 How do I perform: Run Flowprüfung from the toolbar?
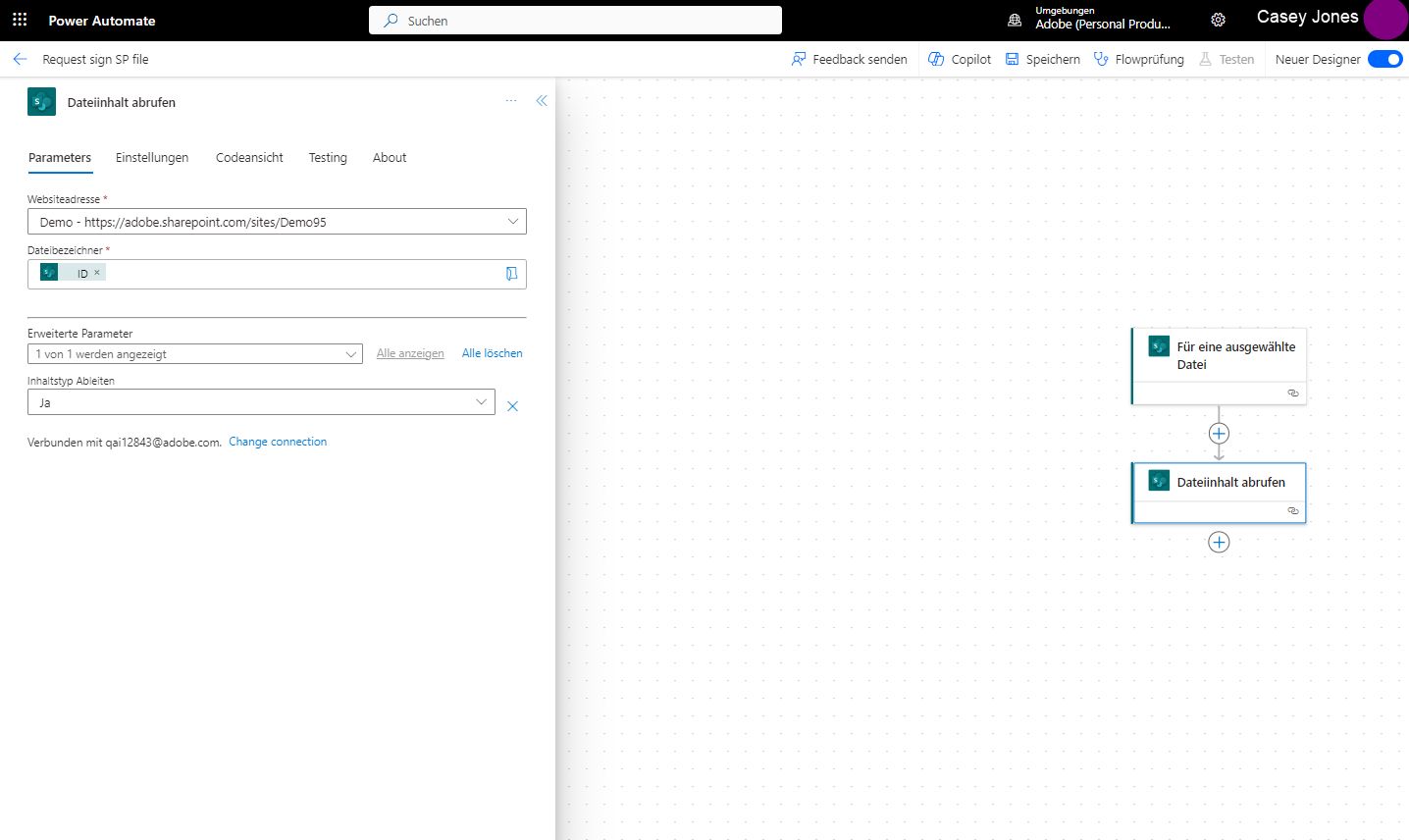[x=1138, y=59]
